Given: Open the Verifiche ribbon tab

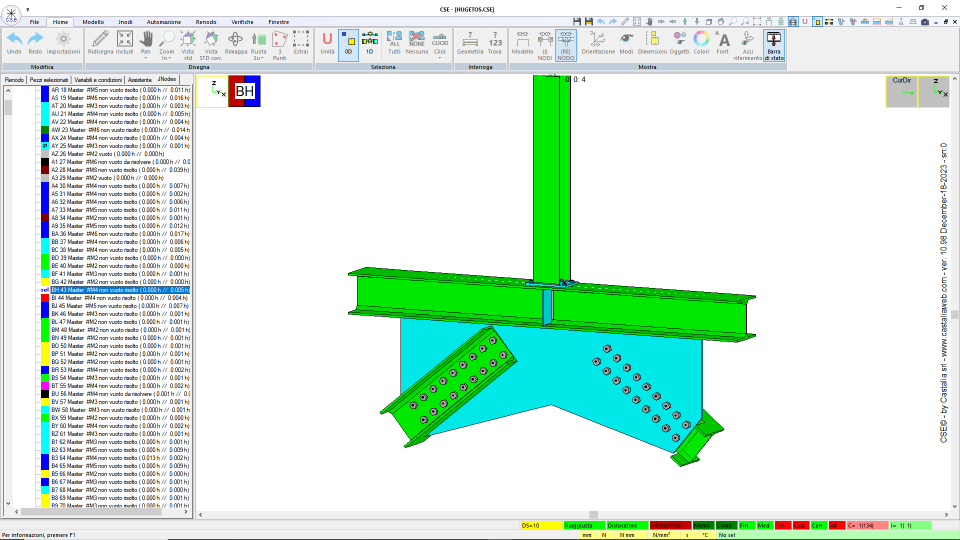Looking at the screenshot, I should pyautogui.click(x=242, y=22).
